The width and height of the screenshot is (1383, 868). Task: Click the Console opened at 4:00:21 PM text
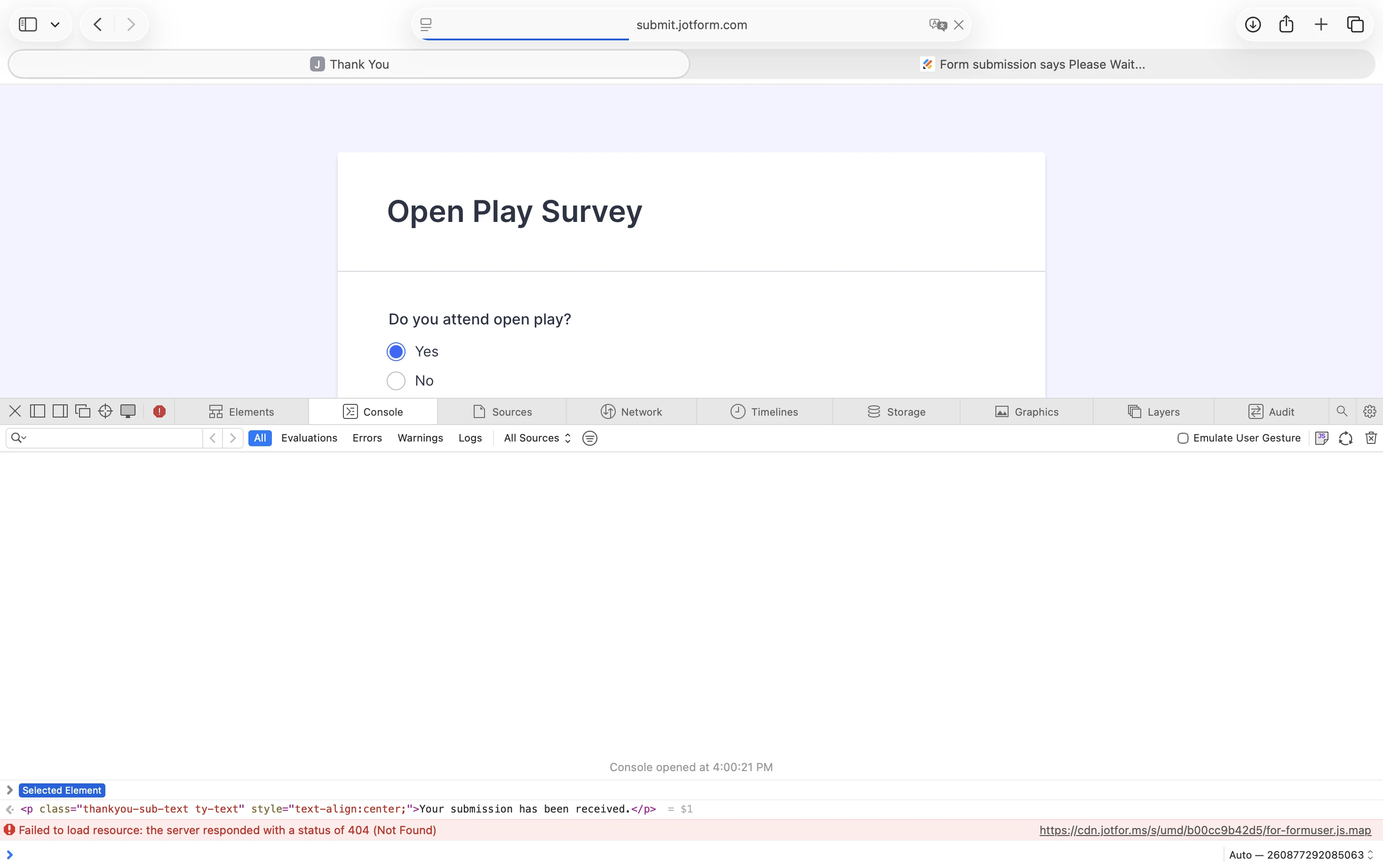point(691,767)
